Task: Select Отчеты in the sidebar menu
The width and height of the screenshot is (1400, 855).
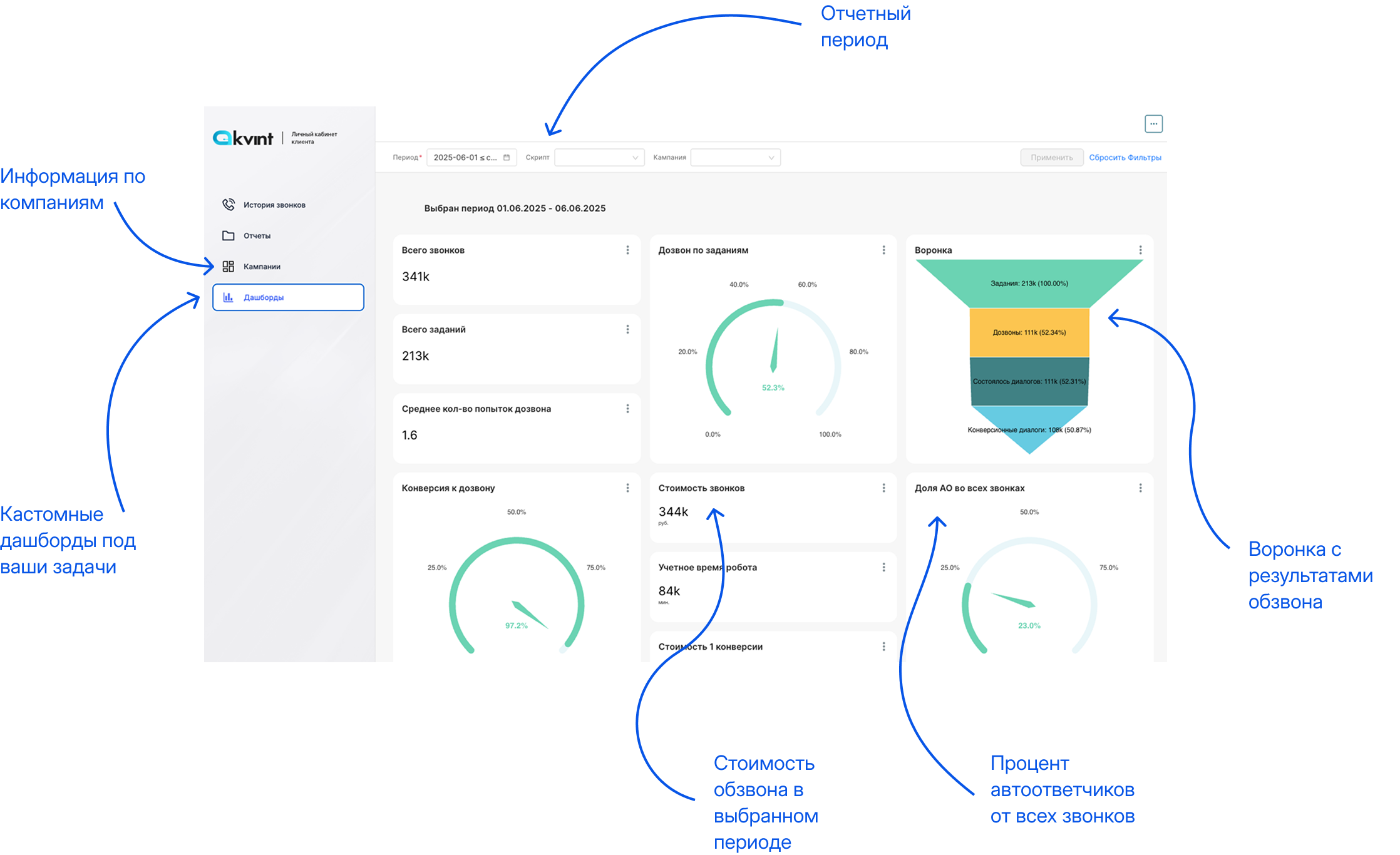Action: tap(257, 236)
